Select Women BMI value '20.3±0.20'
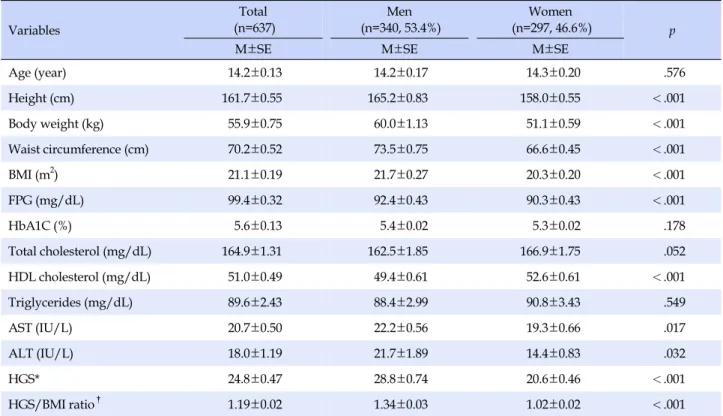Viewport: 723px width, 416px height. (553, 175)
